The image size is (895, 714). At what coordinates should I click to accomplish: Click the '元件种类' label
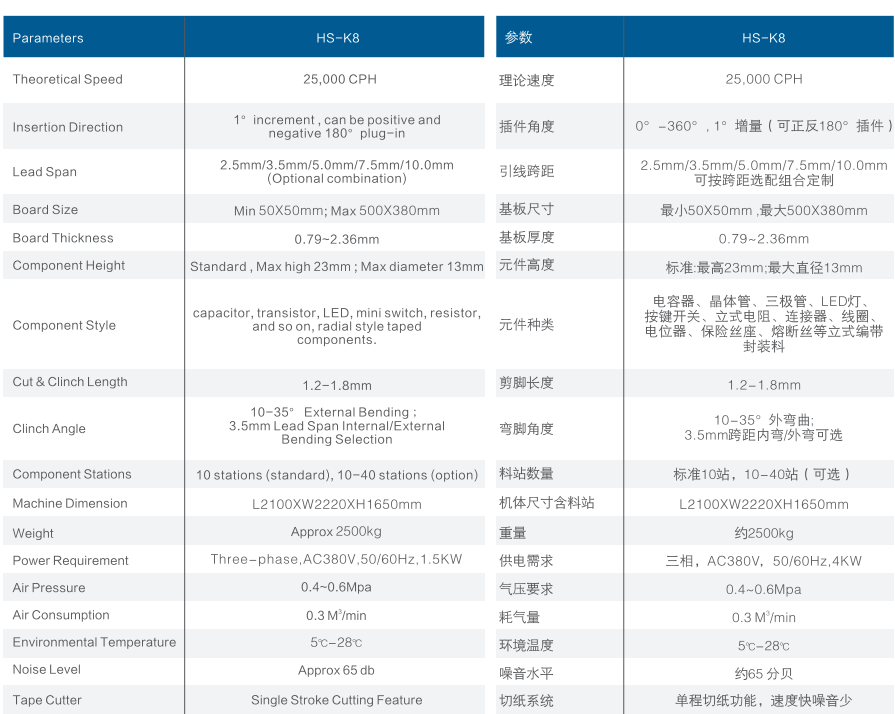[526, 325]
